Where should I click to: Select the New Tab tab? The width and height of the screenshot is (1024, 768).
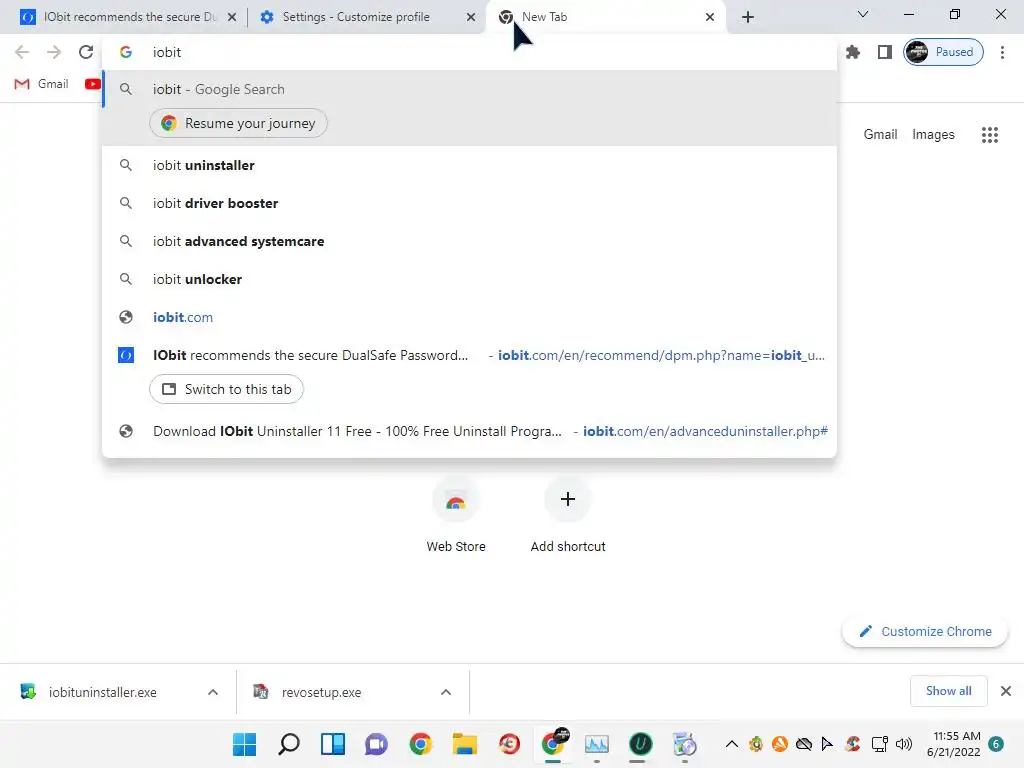605,17
